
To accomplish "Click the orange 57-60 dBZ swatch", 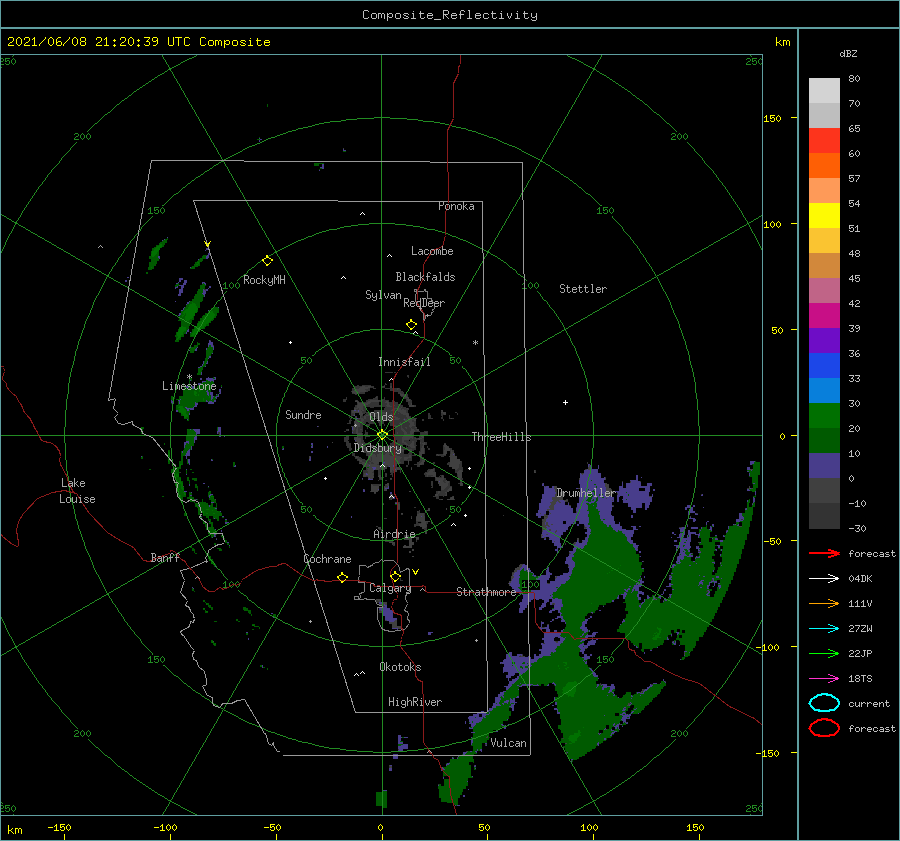I will point(824,166).
